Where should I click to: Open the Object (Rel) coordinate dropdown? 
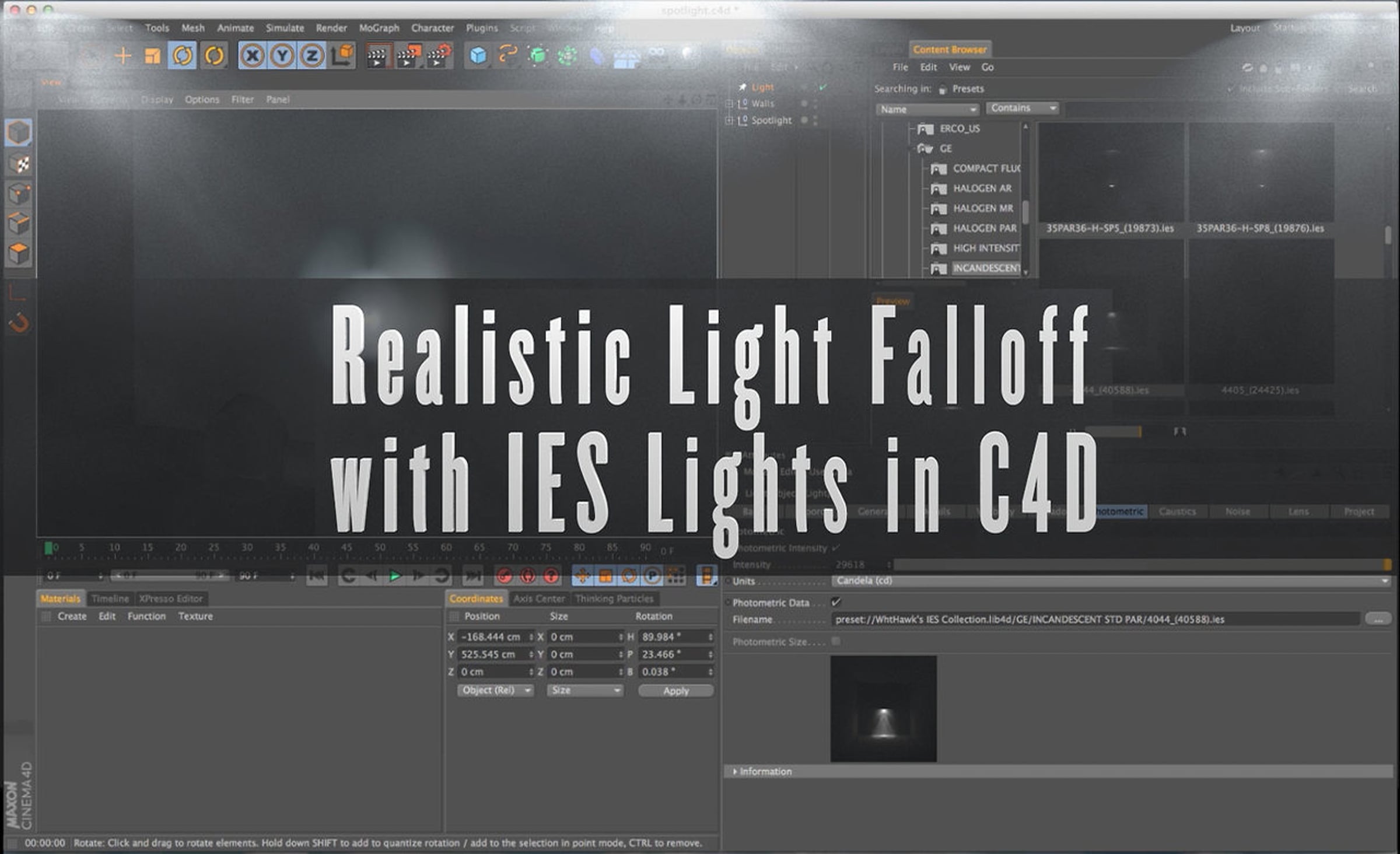click(x=495, y=691)
